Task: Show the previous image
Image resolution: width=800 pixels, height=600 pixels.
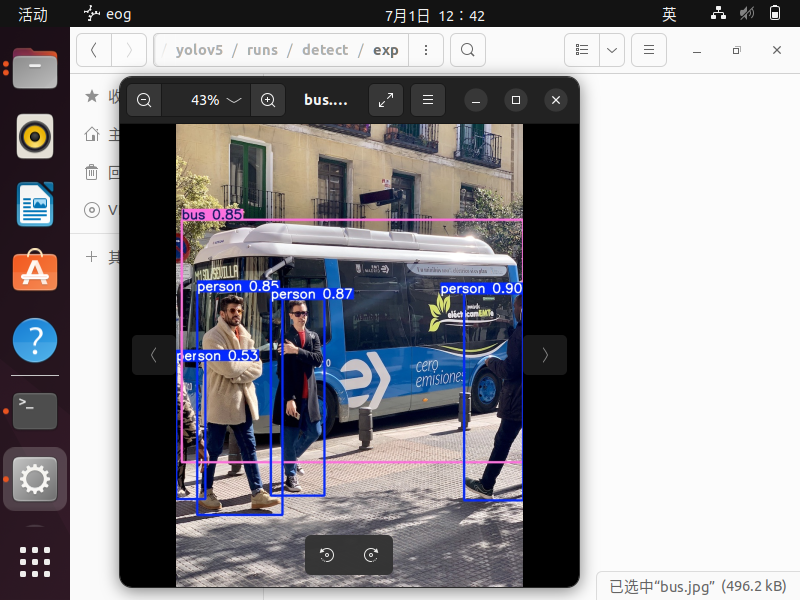Action: pyautogui.click(x=153, y=355)
